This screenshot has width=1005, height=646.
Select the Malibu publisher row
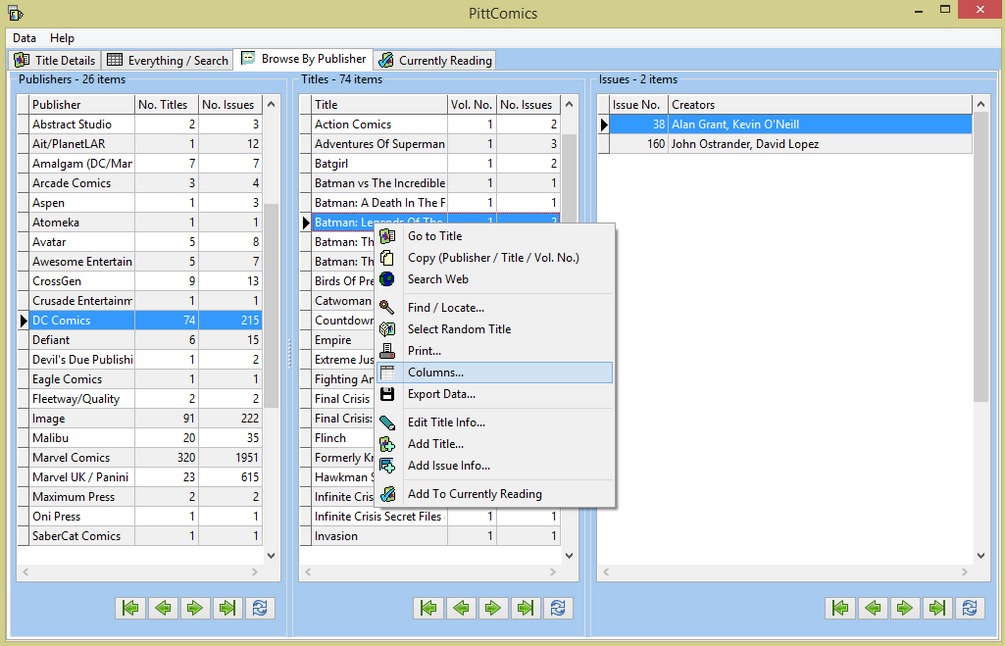140,438
